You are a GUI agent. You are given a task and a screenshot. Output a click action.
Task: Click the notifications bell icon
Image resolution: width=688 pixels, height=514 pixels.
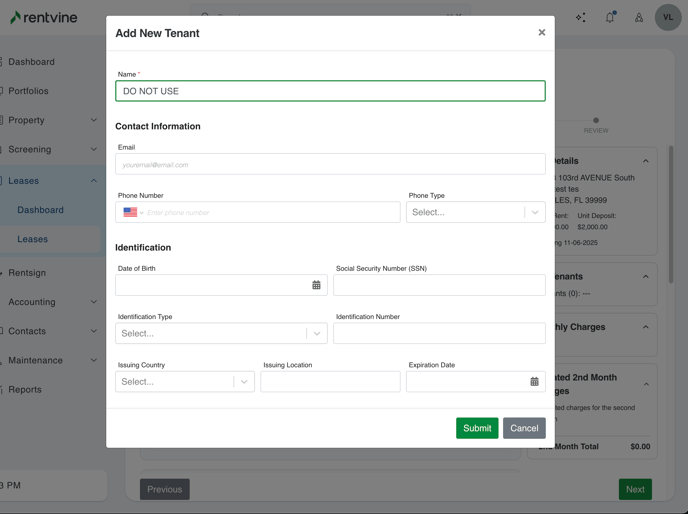pyautogui.click(x=610, y=17)
